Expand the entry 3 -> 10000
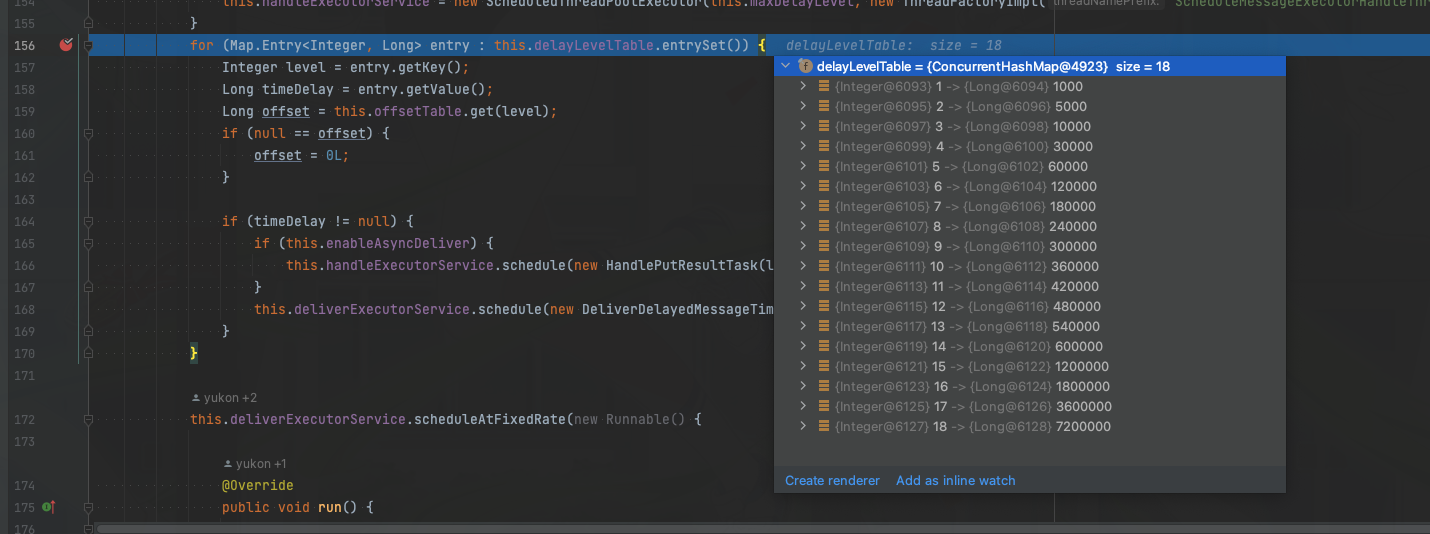This screenshot has height=534, width=1430. pyautogui.click(x=803, y=126)
